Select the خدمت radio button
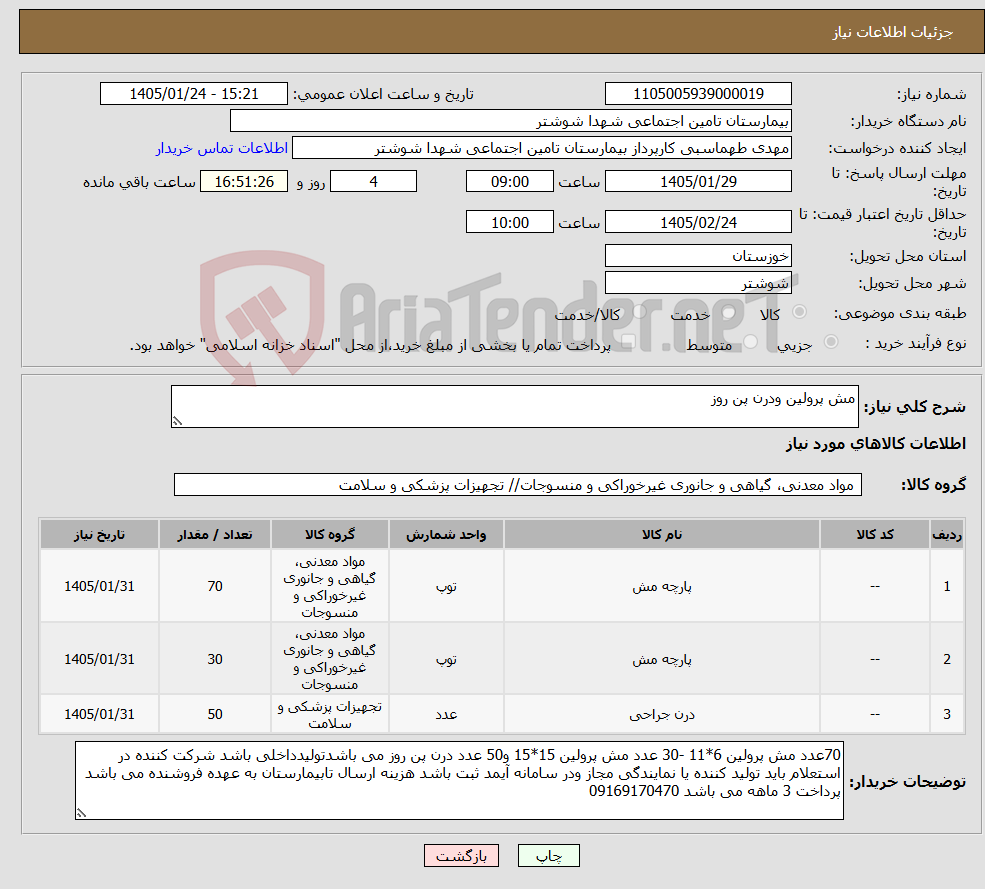985x889 pixels. click(729, 312)
